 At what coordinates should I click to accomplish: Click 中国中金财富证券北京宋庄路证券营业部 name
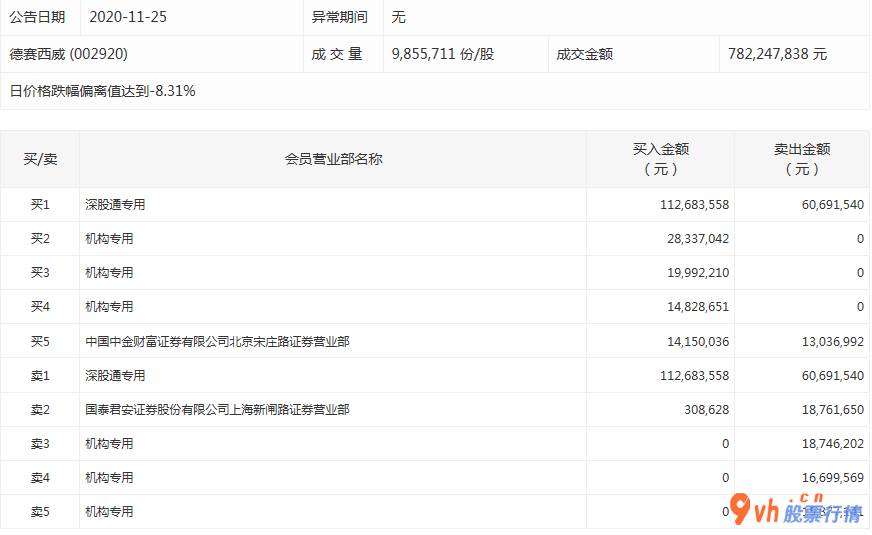pos(217,341)
